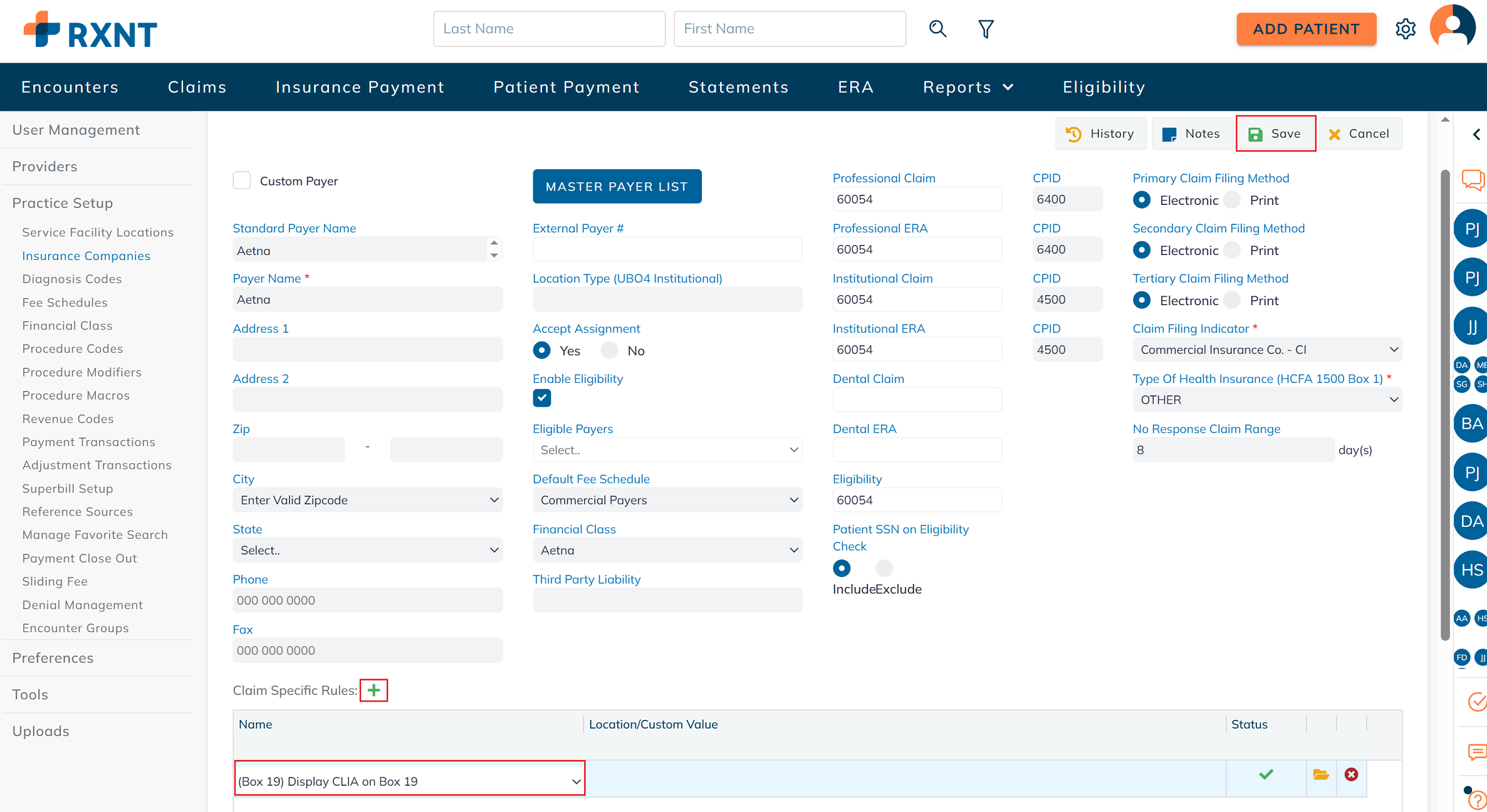The width and height of the screenshot is (1487, 812).
Task: Click the Payer Name input field
Action: pyautogui.click(x=367, y=299)
